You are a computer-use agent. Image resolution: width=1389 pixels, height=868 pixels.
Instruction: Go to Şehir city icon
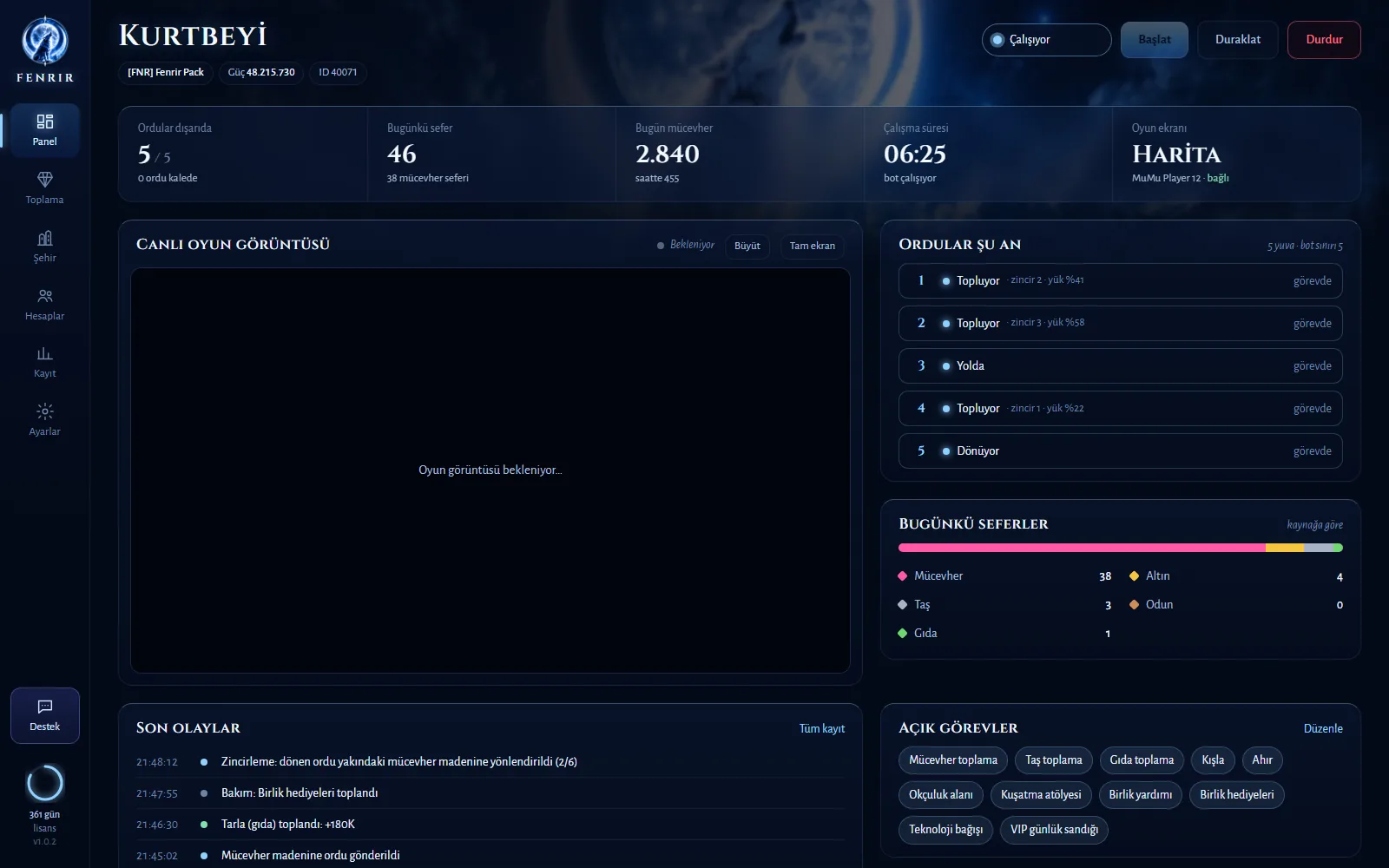45,238
